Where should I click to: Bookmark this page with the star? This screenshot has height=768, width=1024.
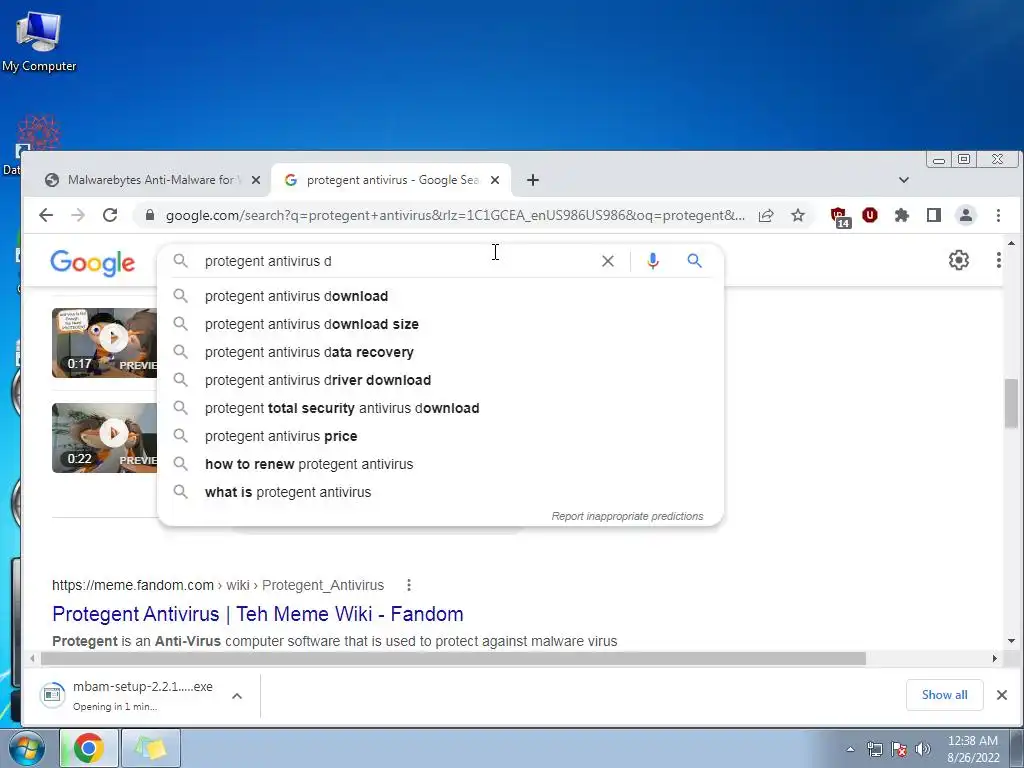click(798, 215)
